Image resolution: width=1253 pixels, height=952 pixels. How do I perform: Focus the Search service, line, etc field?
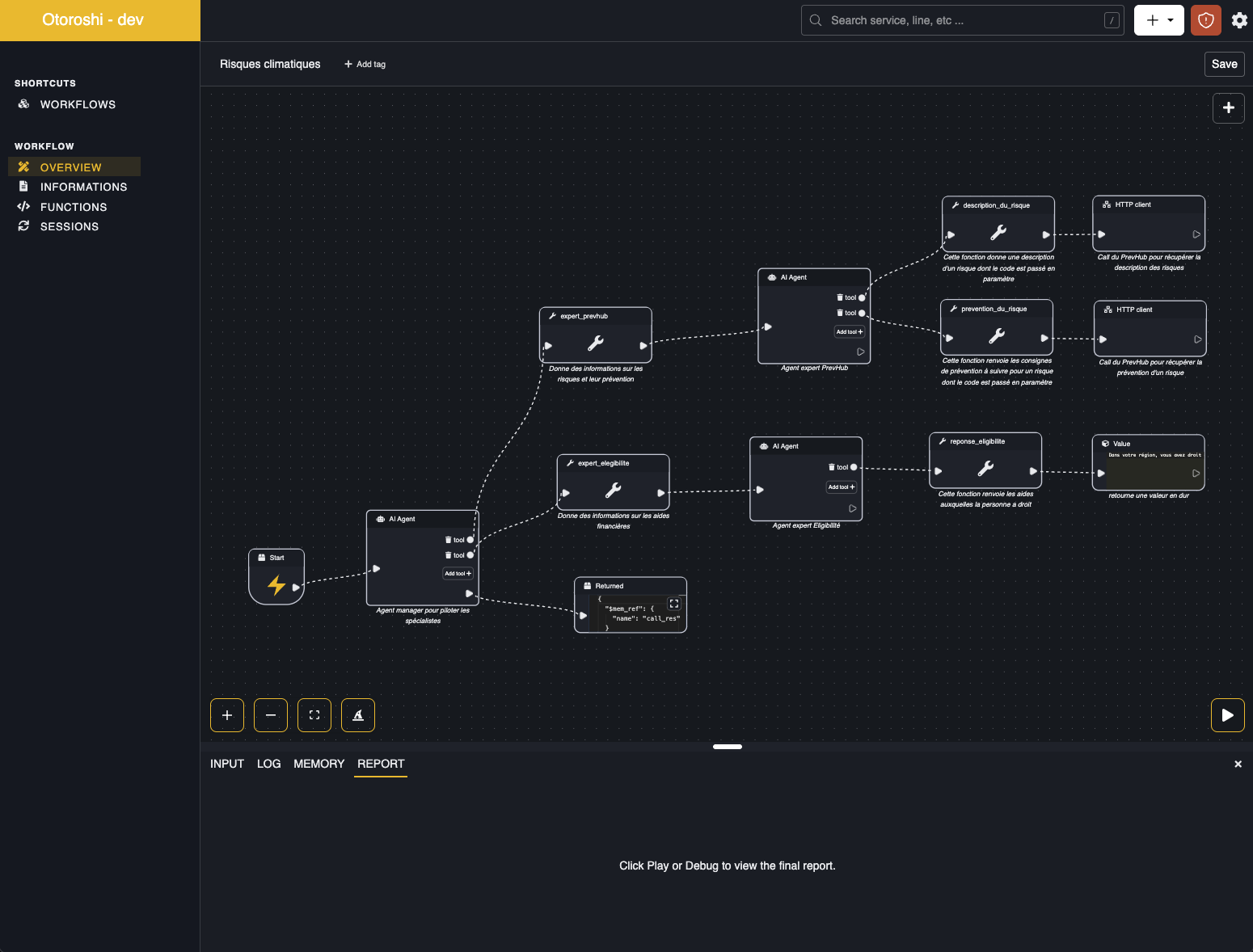(x=963, y=20)
